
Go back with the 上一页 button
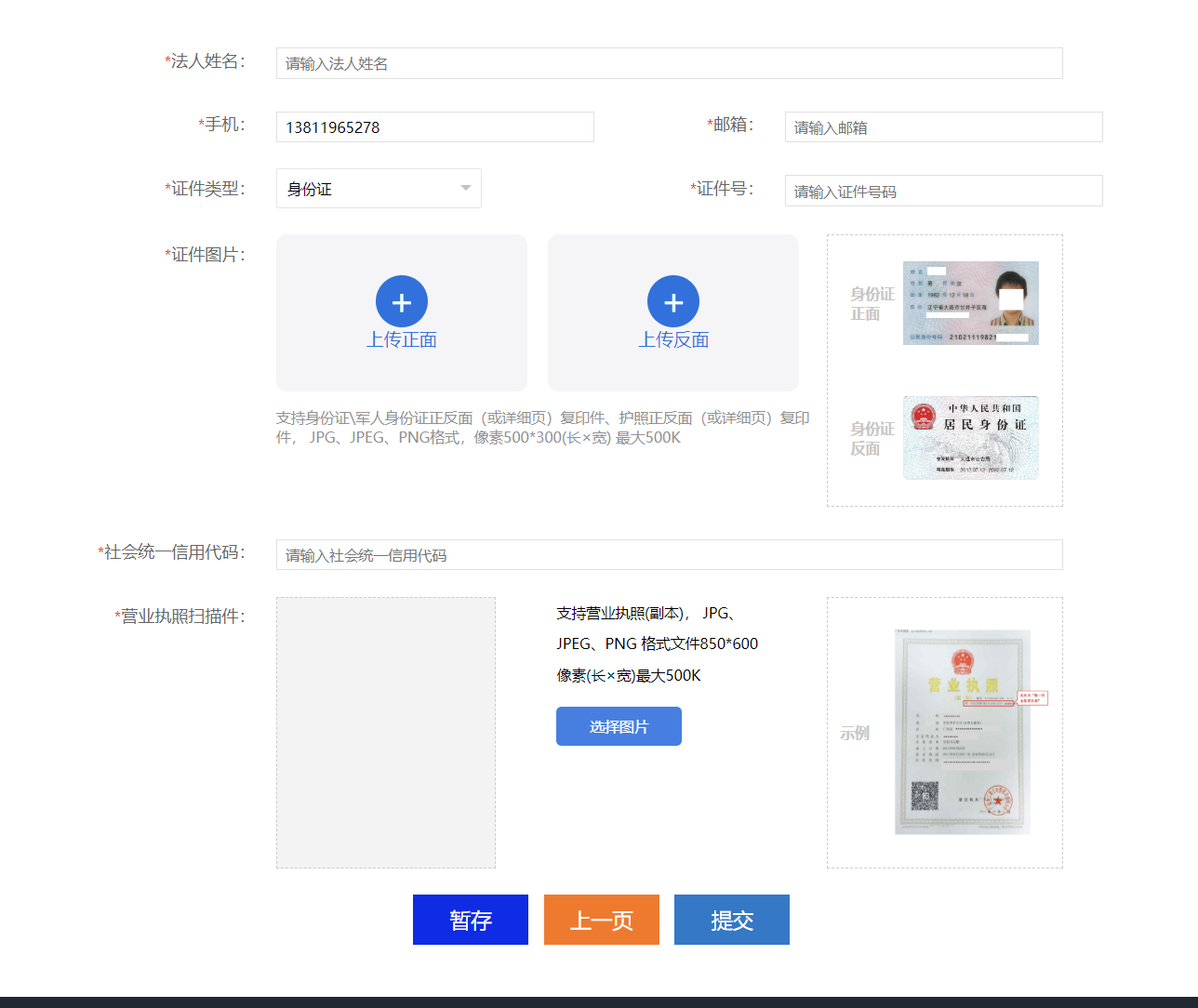602,920
